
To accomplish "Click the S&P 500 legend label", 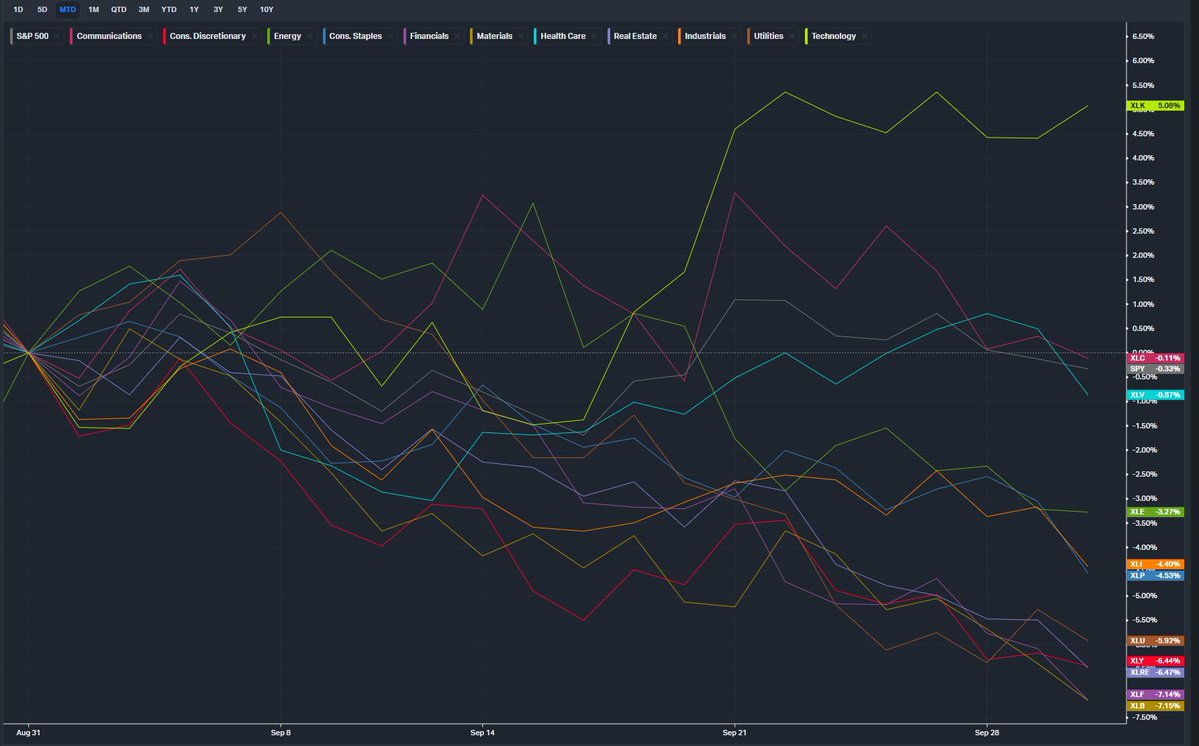I will 32,36.
